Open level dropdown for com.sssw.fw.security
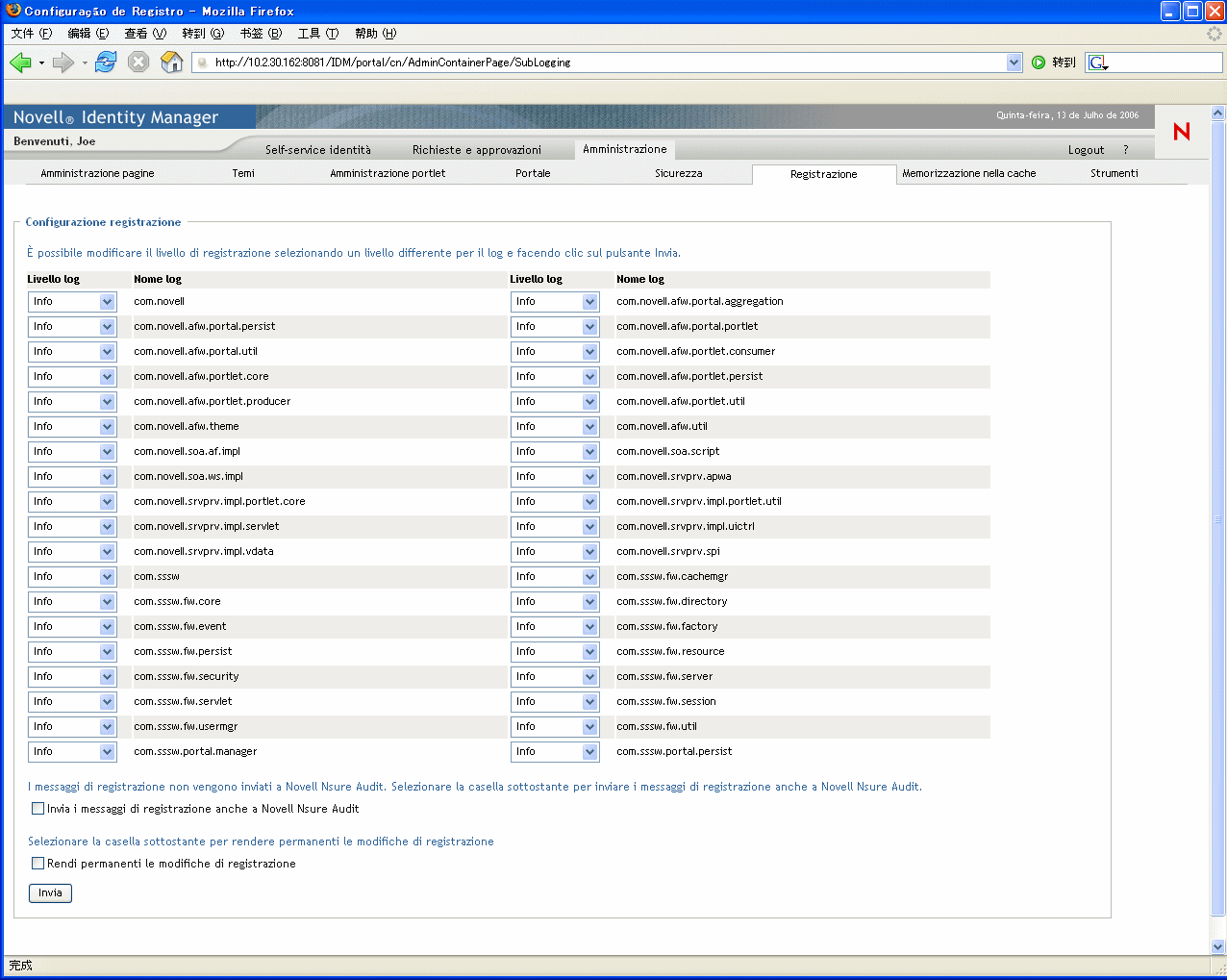This screenshot has width=1227, height=980. click(72, 677)
